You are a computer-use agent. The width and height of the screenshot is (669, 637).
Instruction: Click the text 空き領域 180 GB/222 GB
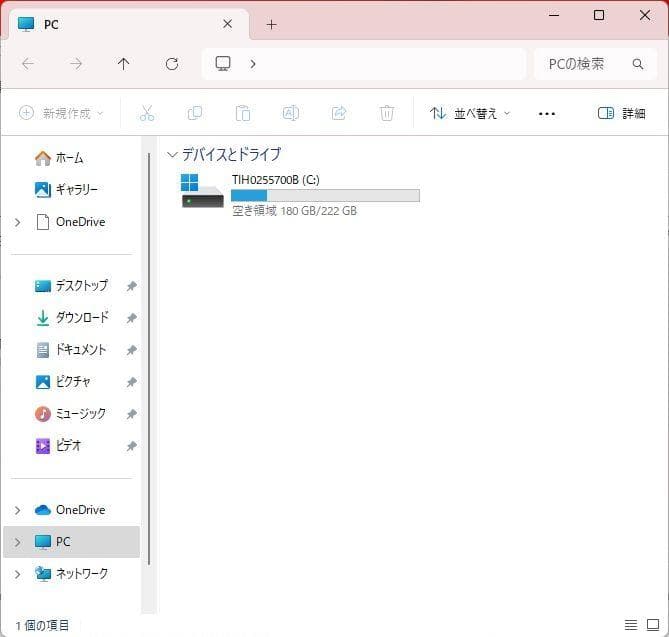[x=294, y=211]
